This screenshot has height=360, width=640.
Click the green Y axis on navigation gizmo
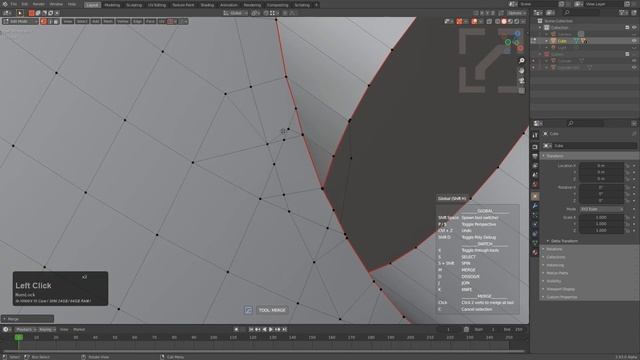coord(508,42)
